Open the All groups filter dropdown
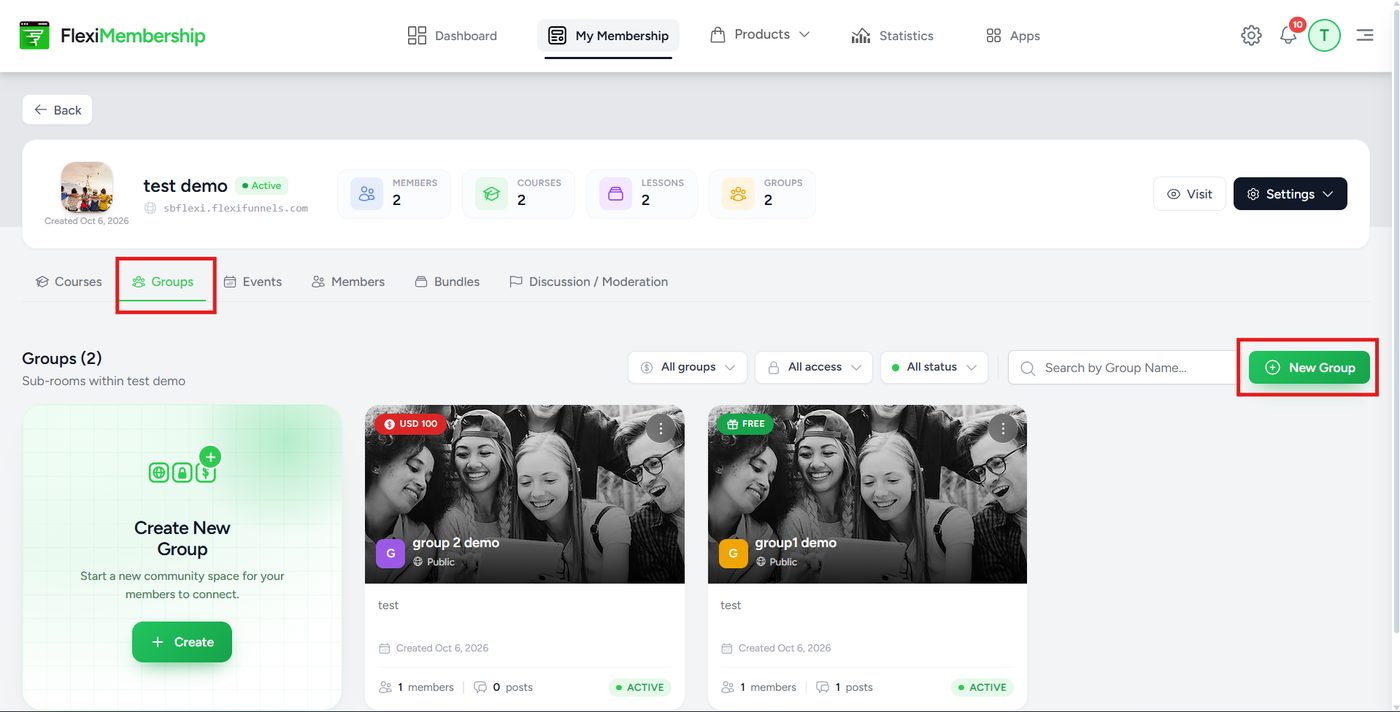The image size is (1400, 712). click(688, 367)
